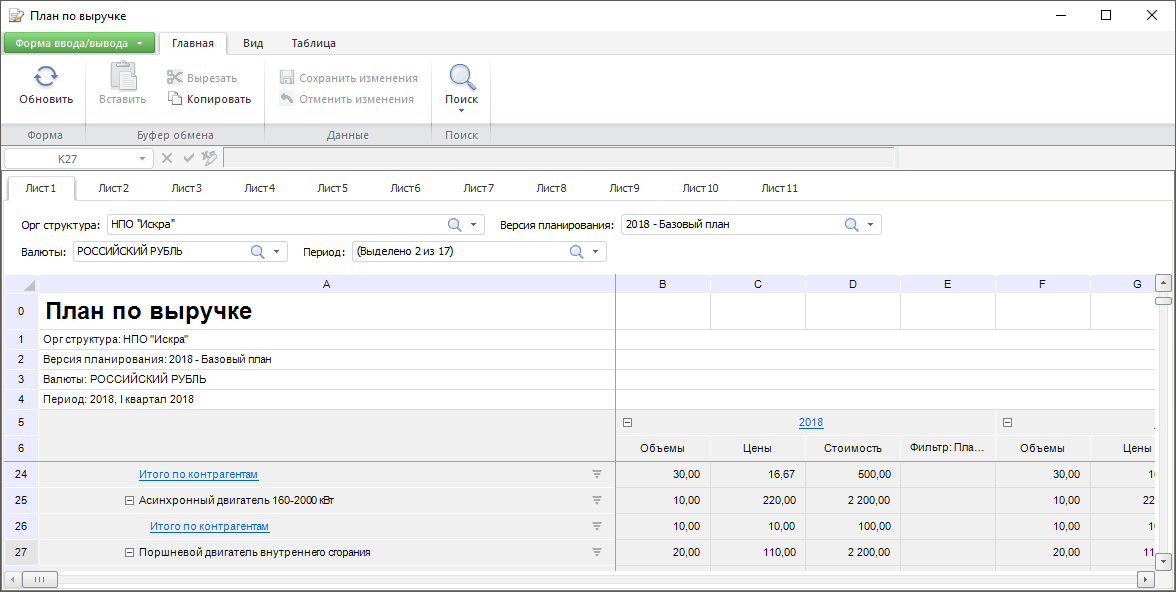Open the filter icon on row 25
The width and height of the screenshot is (1176, 592).
pos(597,500)
